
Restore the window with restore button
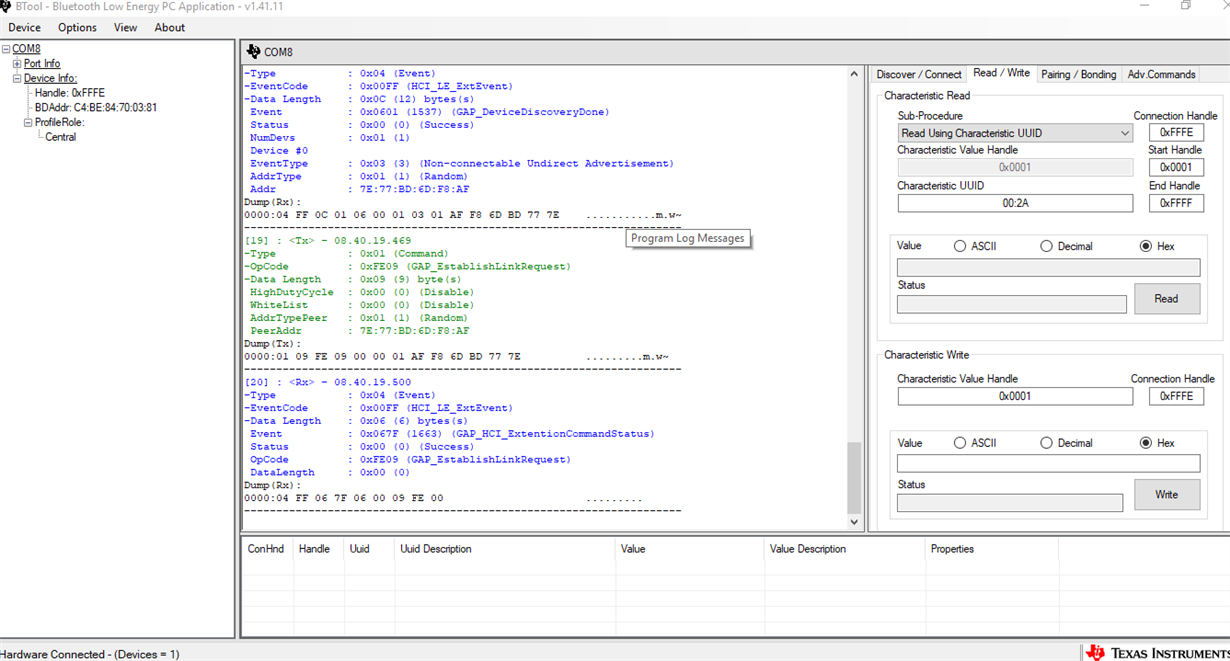click(x=1186, y=6)
